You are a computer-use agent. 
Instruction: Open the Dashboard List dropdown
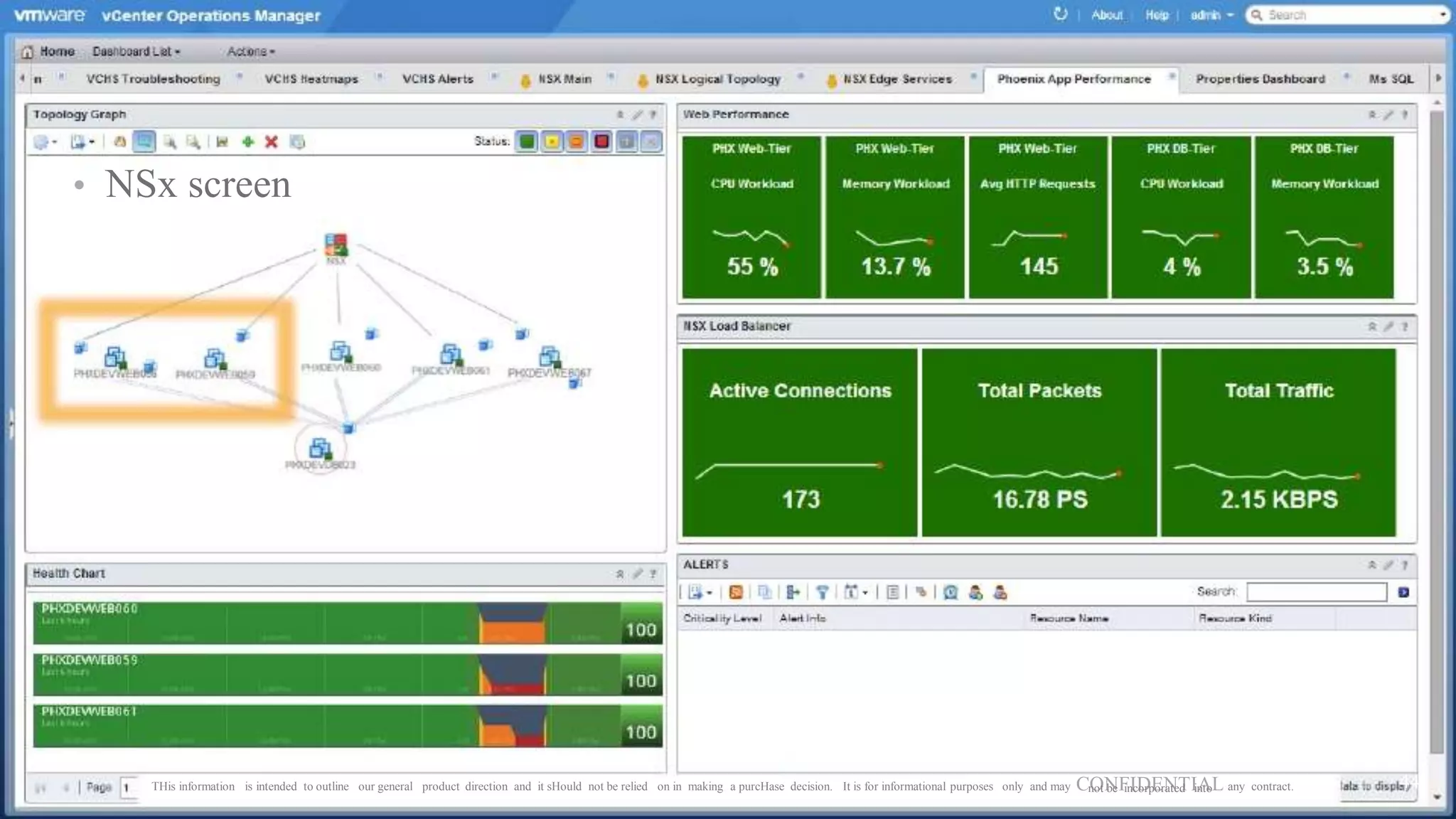(x=136, y=51)
